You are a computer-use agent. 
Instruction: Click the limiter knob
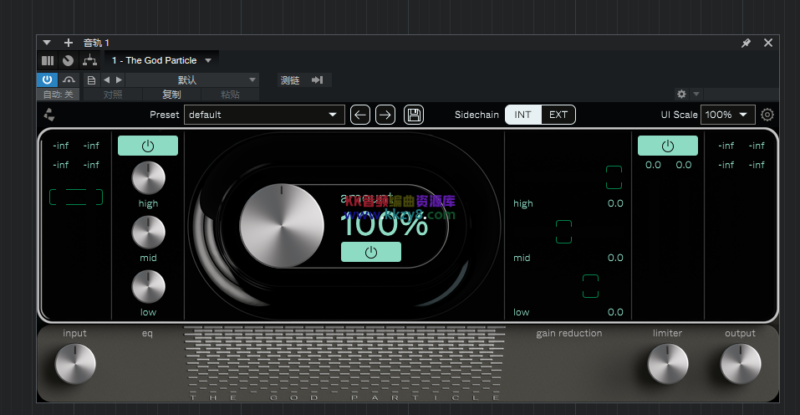668,364
